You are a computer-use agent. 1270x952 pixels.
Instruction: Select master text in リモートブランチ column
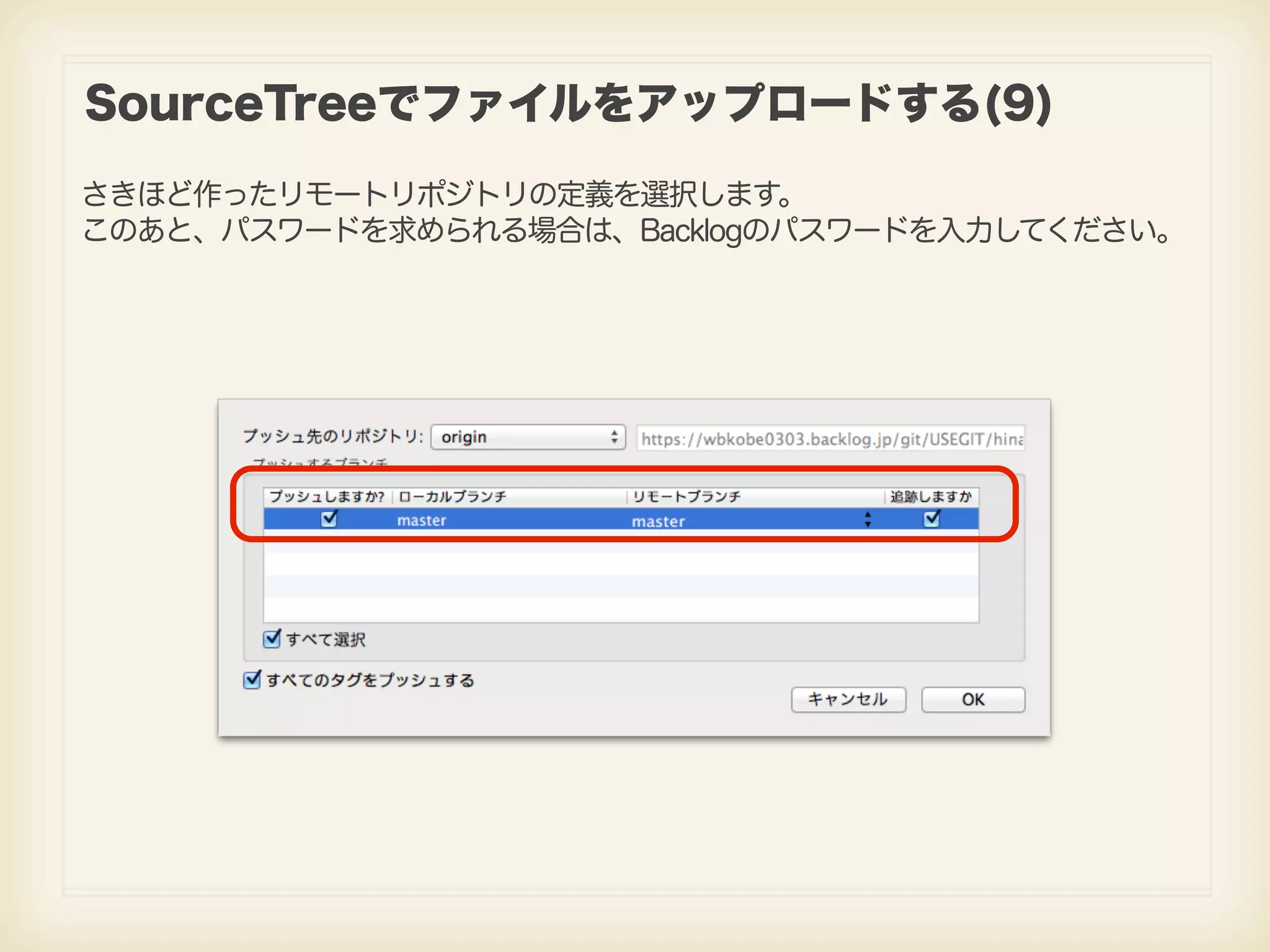(658, 521)
